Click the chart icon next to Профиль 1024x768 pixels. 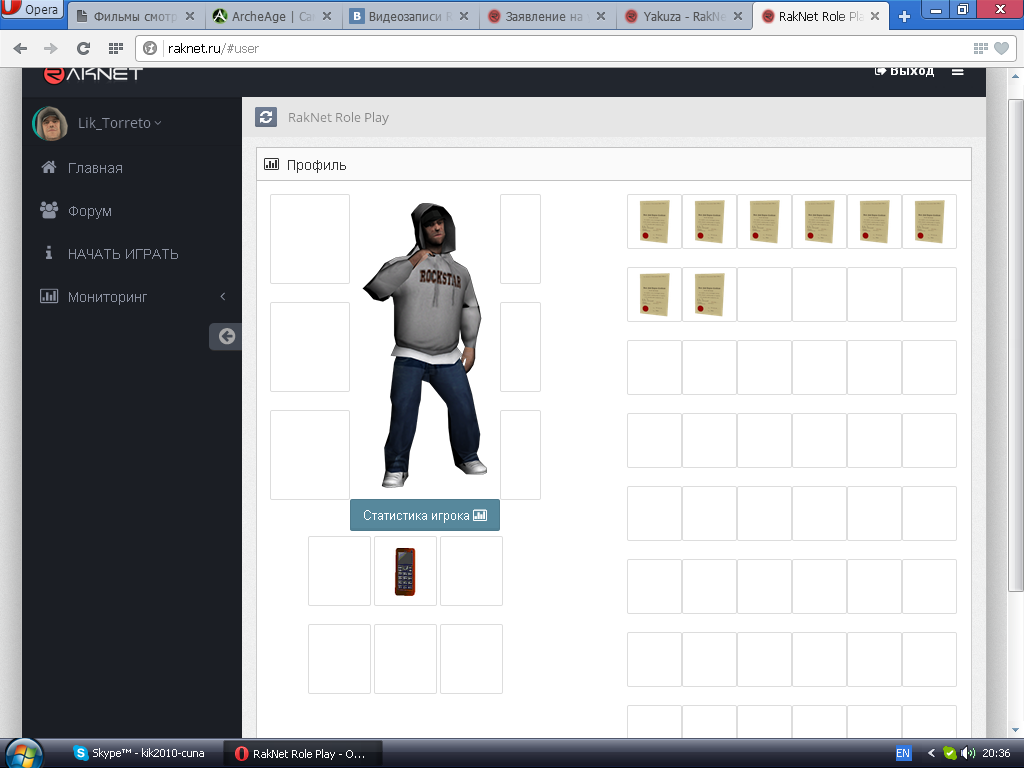click(271, 165)
